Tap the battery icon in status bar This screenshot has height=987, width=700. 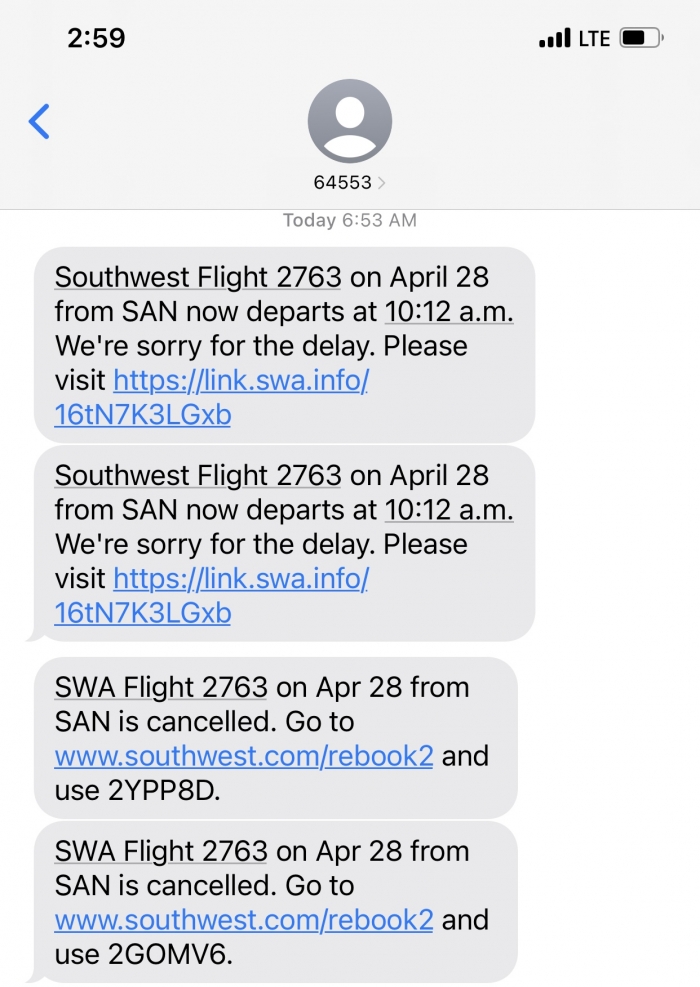pyautogui.click(x=641, y=39)
